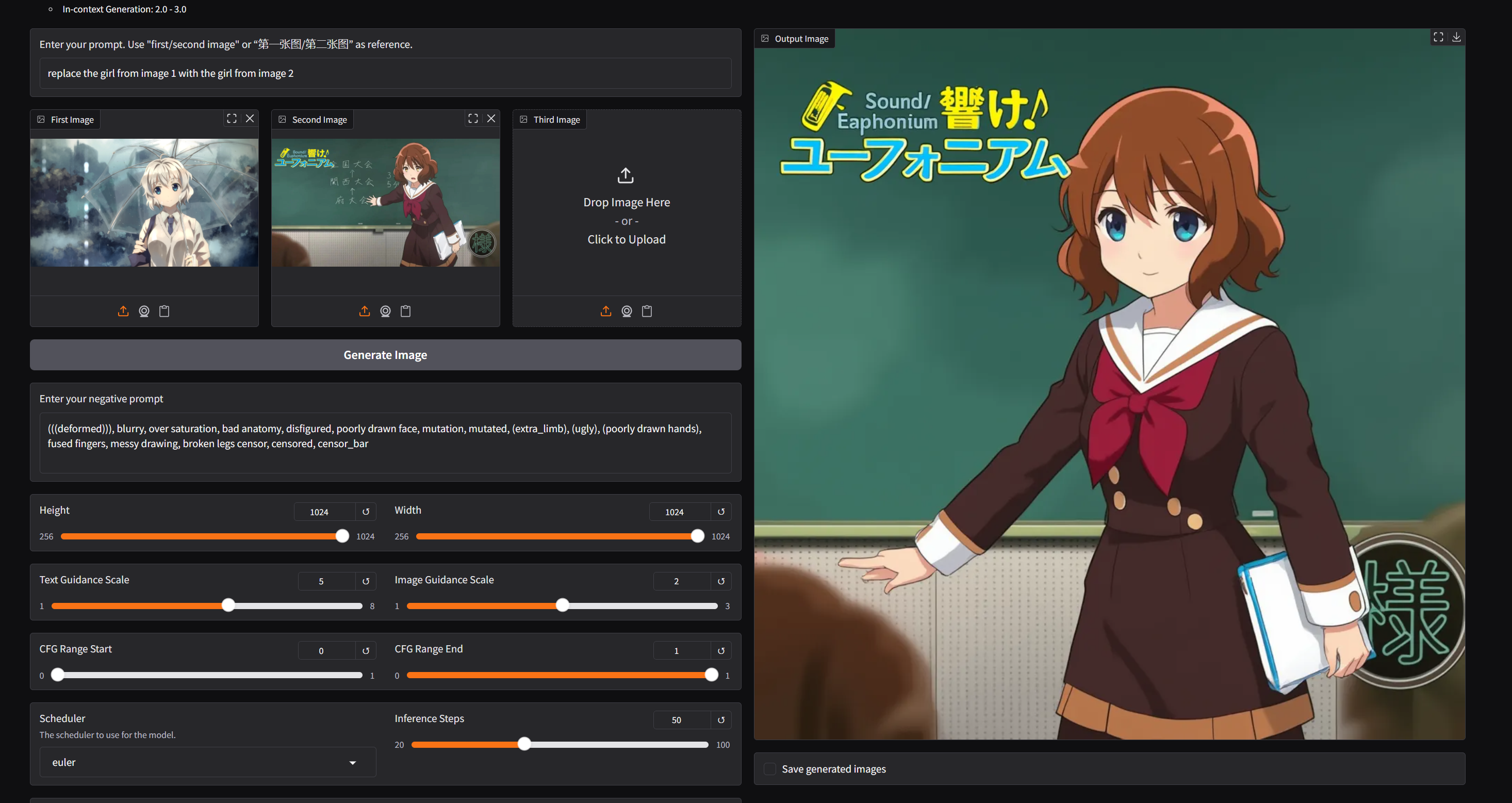1512x803 pixels.
Task: Open the Scheduler euler dropdown
Action: [x=207, y=762]
